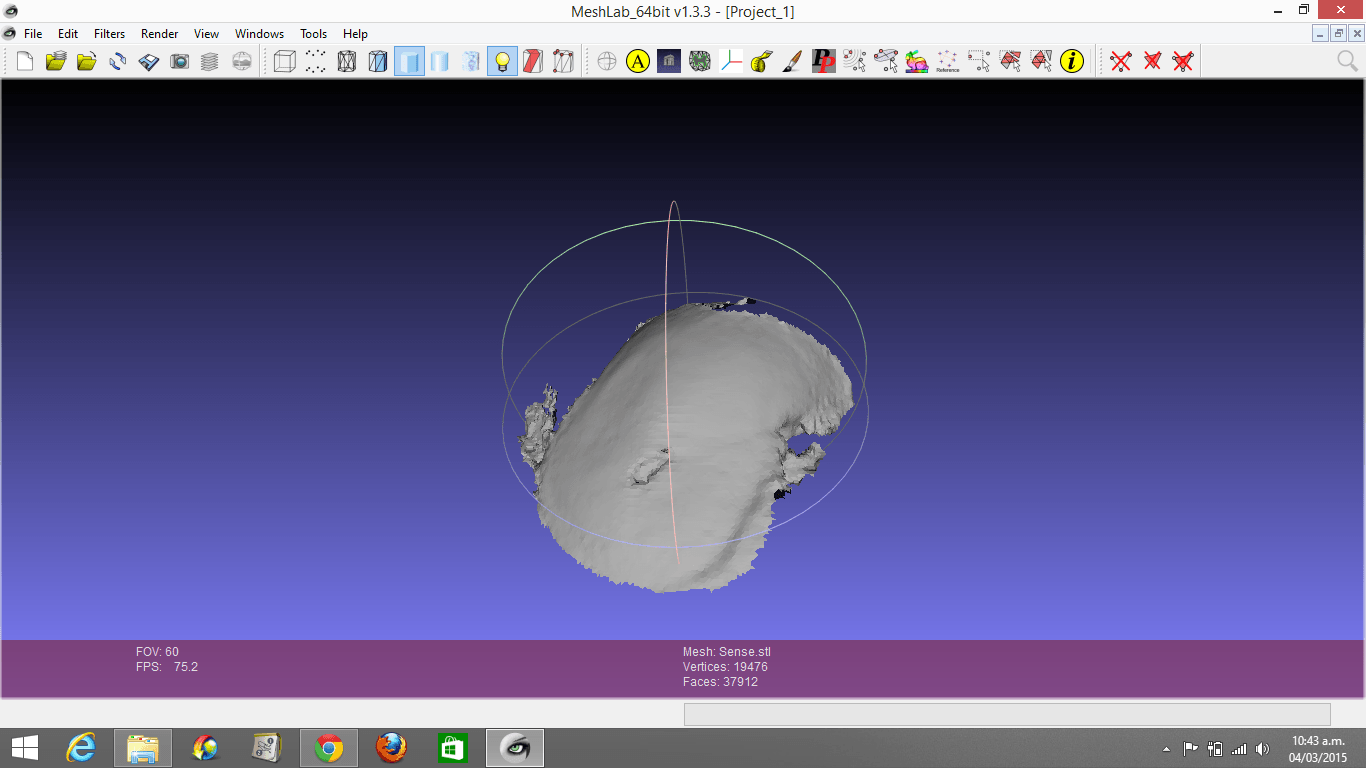This screenshot has width=1366, height=768.
Task: Toggle selected face rendering (red box)
Action: tap(533, 62)
